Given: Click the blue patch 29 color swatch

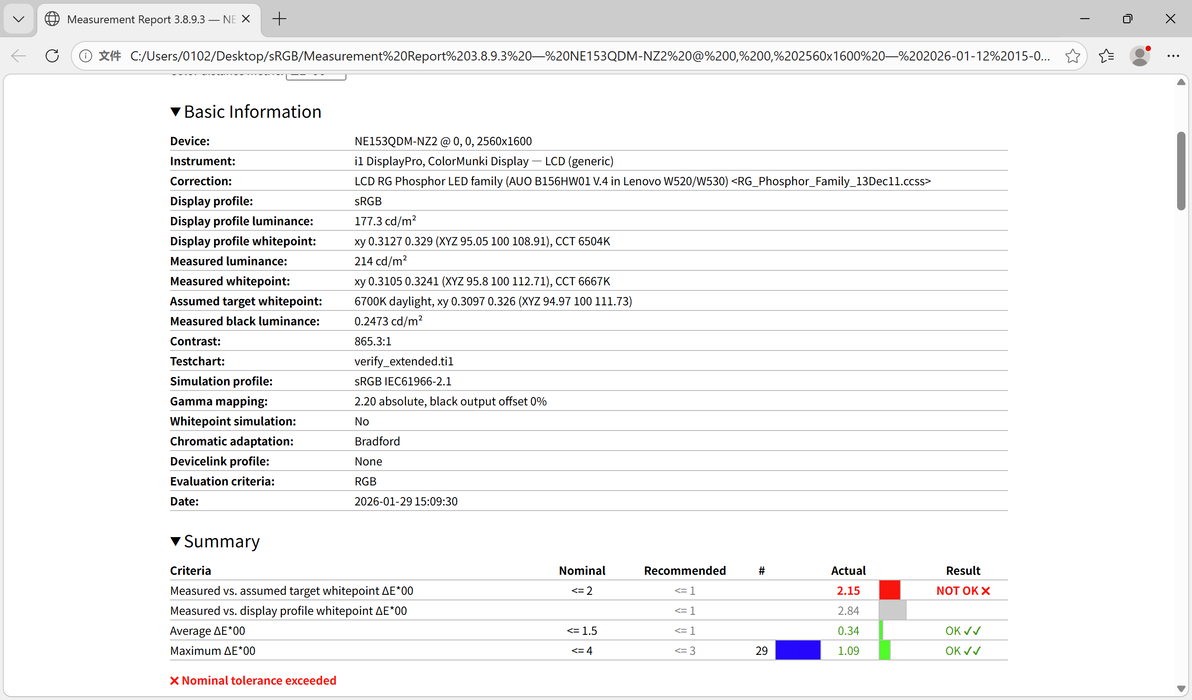Looking at the screenshot, I should pos(797,650).
